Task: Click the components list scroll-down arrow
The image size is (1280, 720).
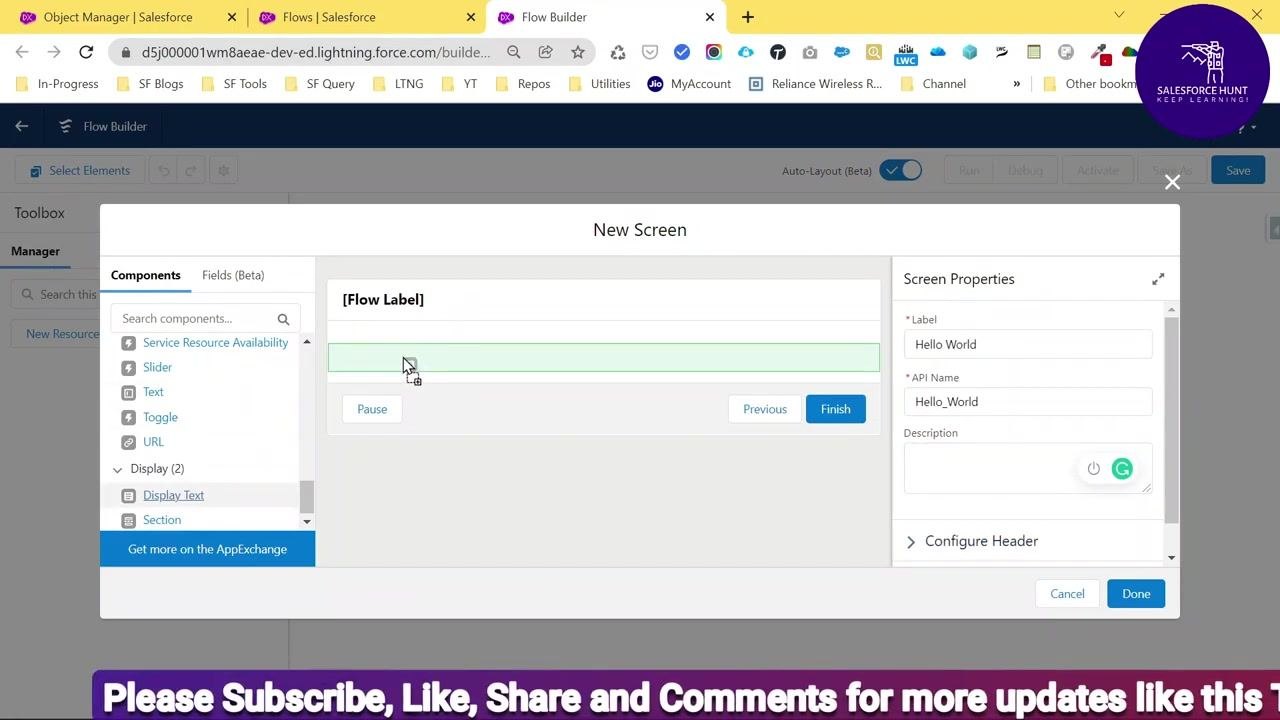Action: (307, 521)
